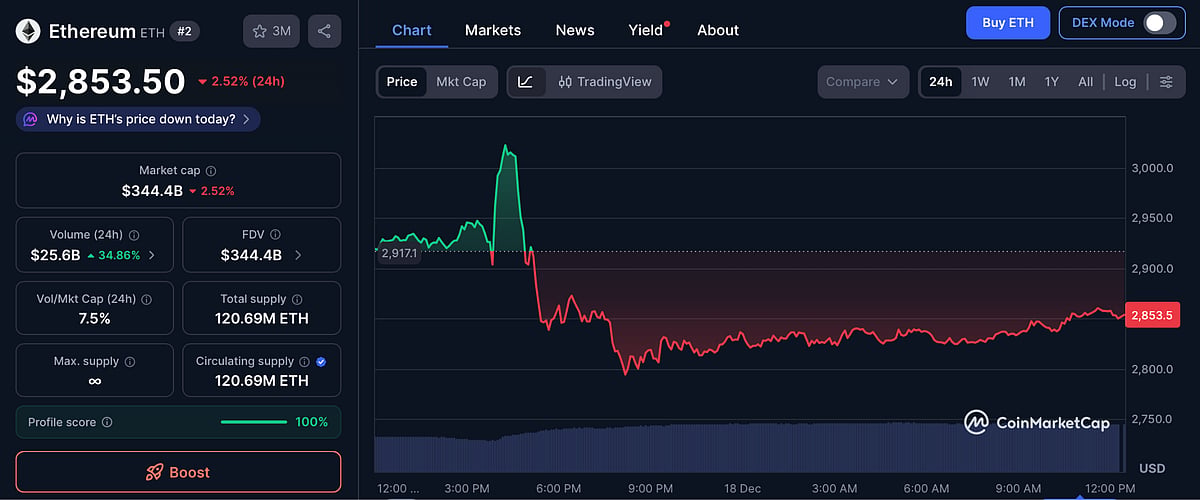Select the 24h time range
Screen dimensions: 1200x500
(941, 82)
